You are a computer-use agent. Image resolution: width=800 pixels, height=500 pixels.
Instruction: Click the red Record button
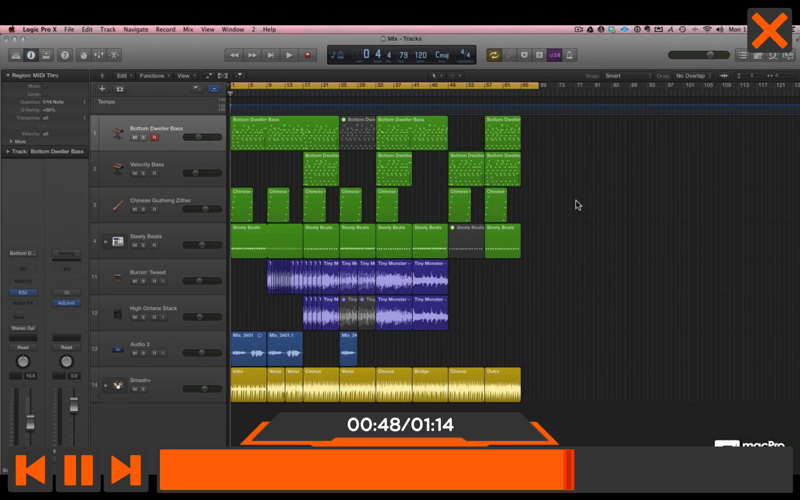click(307, 55)
